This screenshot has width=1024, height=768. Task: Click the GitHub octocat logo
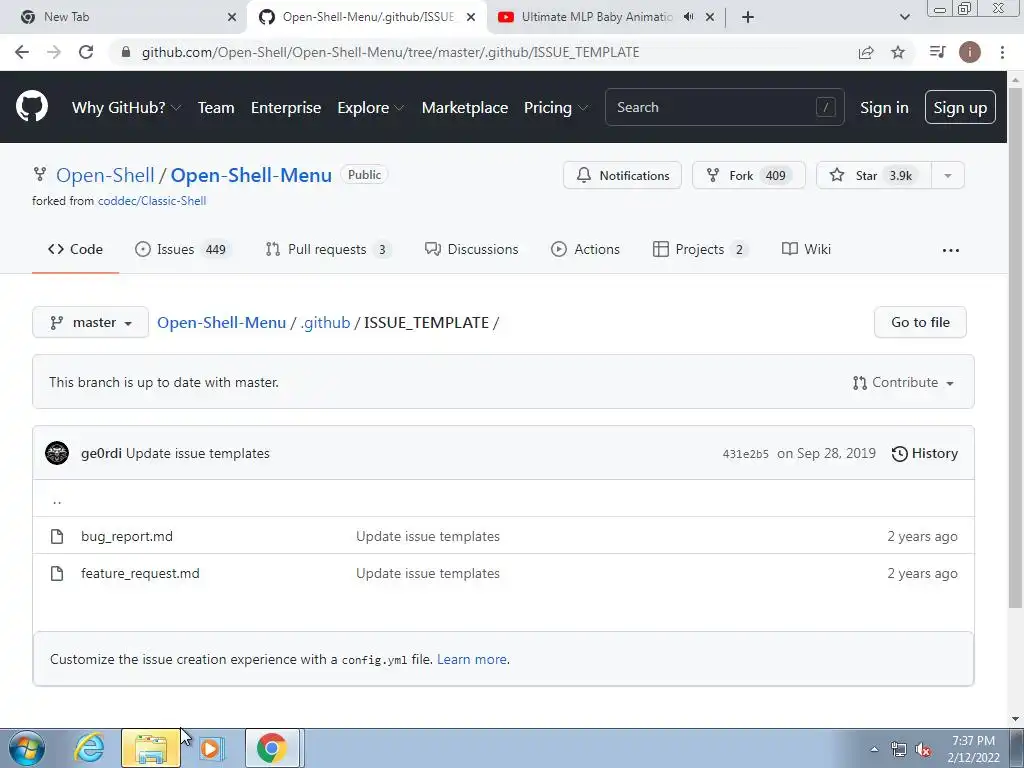pyautogui.click(x=31, y=107)
